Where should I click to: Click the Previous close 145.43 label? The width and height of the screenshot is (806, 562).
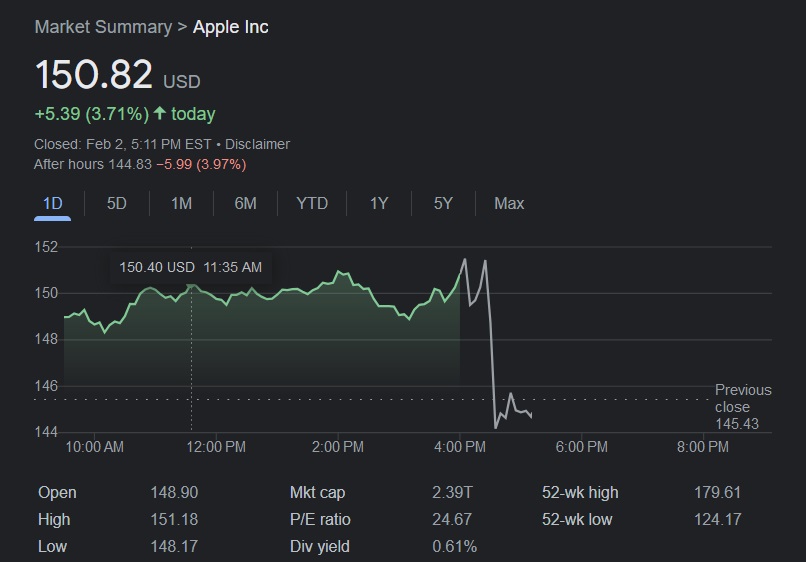click(743, 407)
